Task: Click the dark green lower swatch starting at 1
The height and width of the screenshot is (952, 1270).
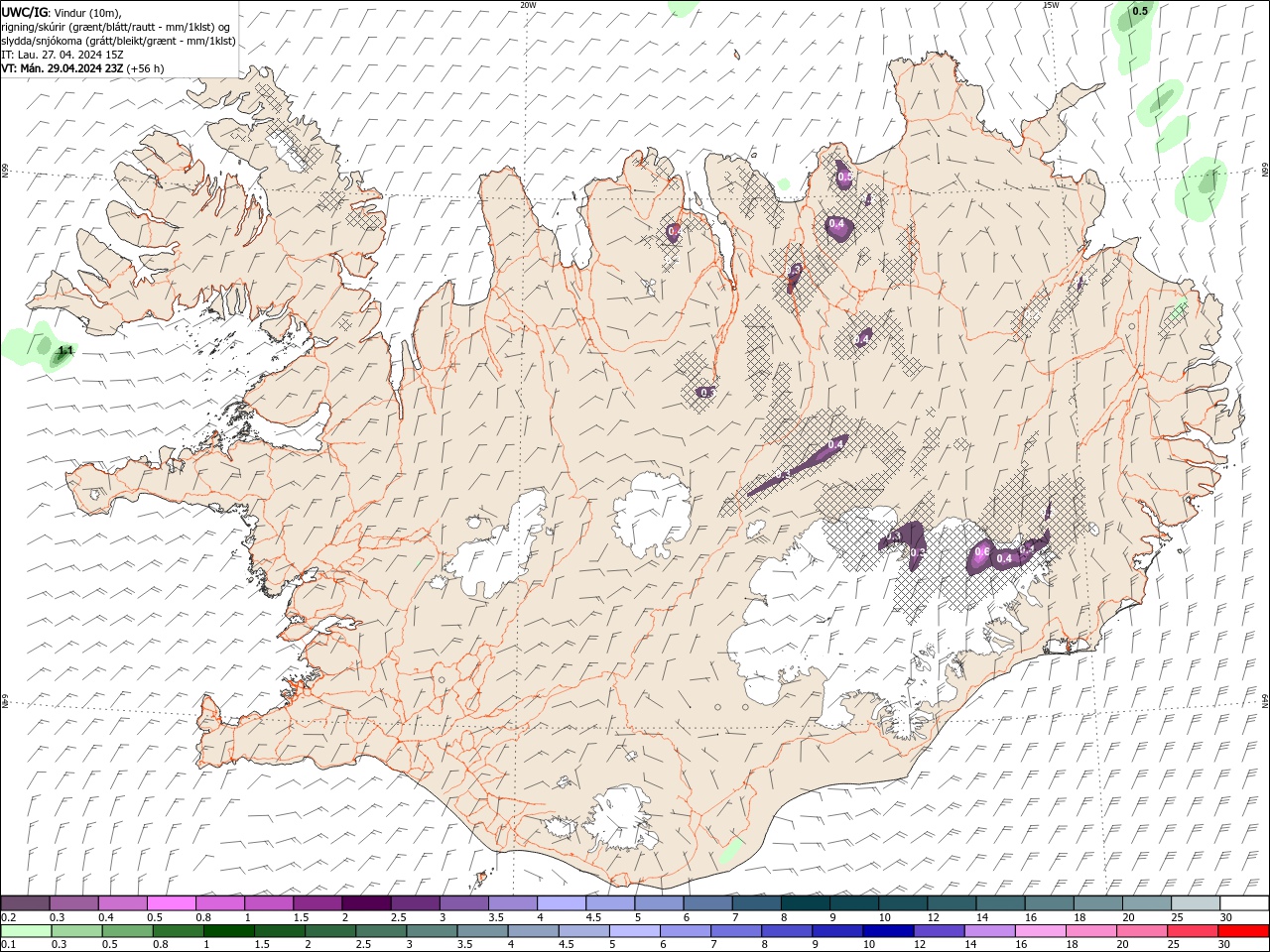Action: tap(229, 931)
